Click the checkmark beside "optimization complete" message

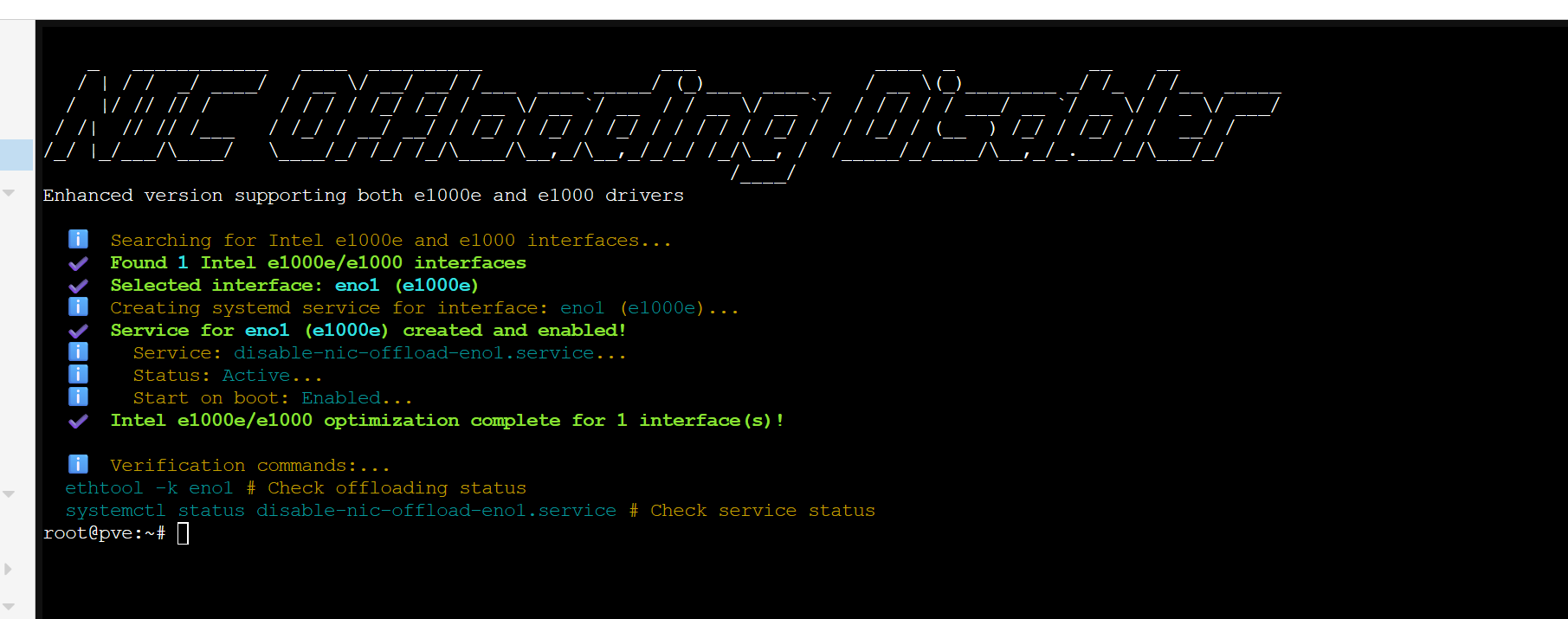tap(78, 421)
